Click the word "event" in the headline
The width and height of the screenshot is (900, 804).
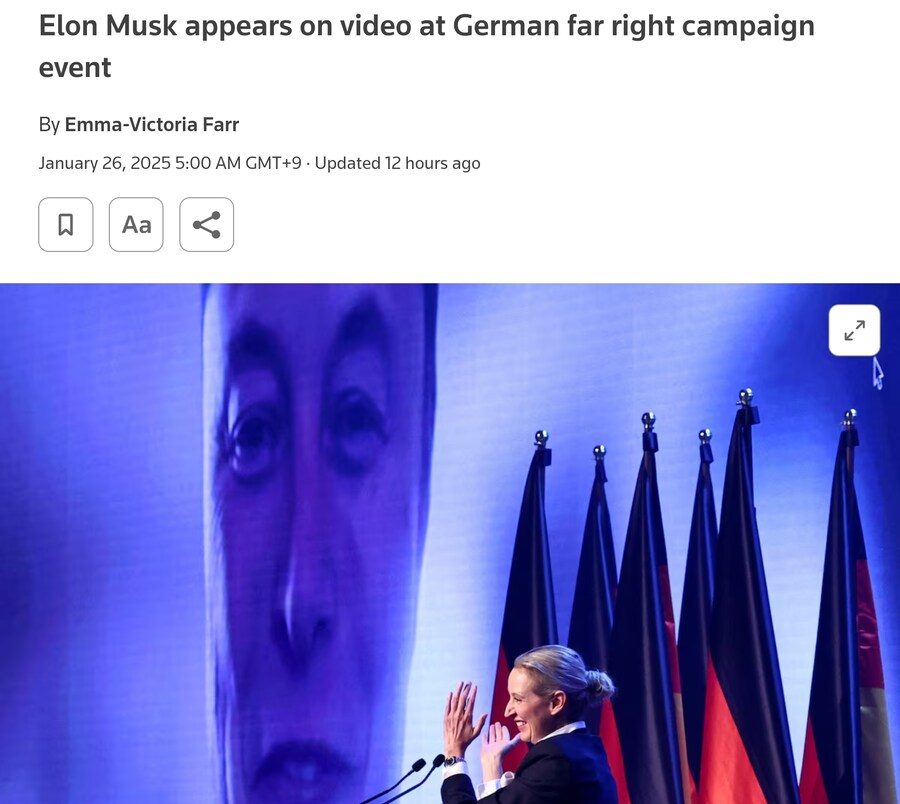pyautogui.click(x=75, y=68)
